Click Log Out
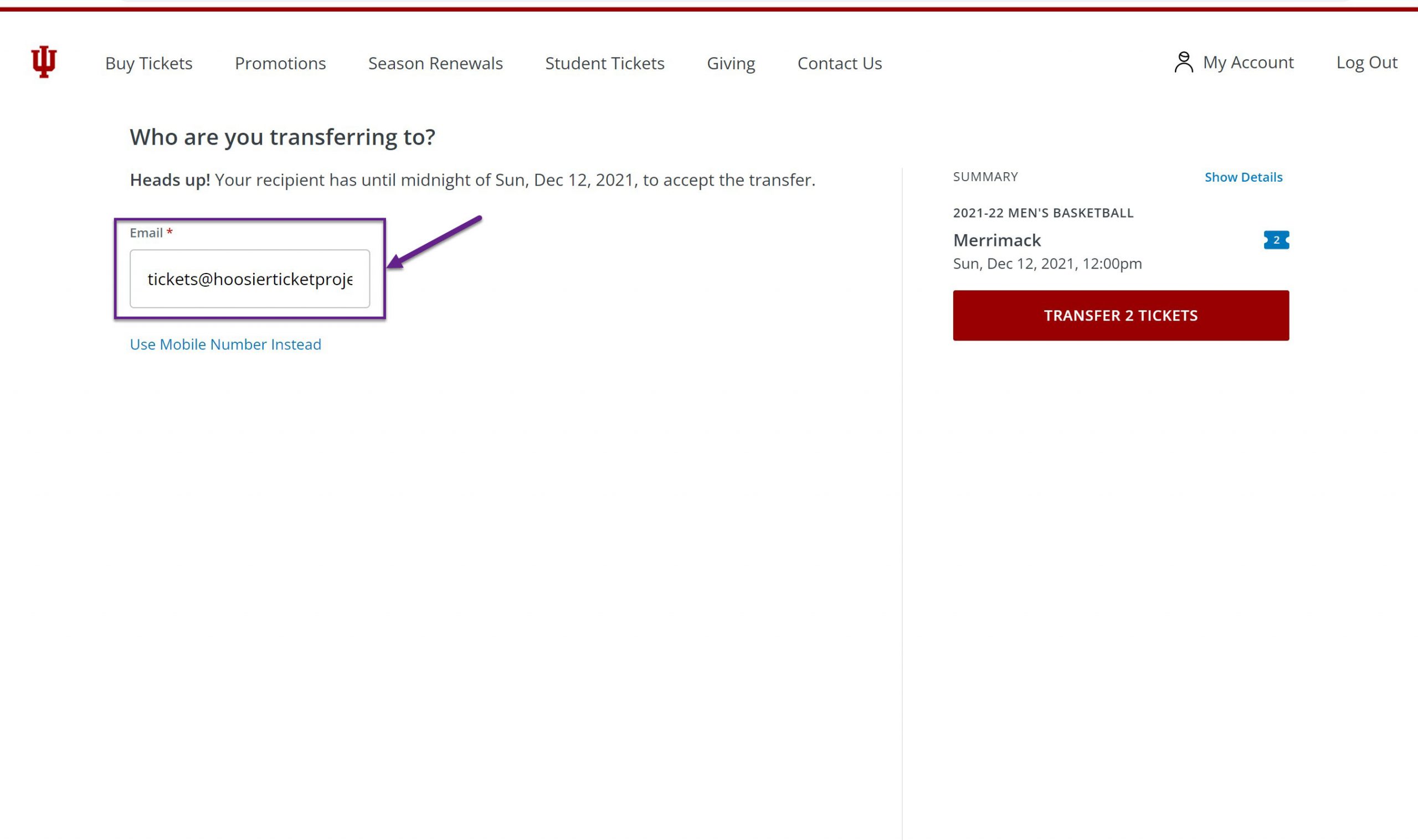 tap(1366, 62)
